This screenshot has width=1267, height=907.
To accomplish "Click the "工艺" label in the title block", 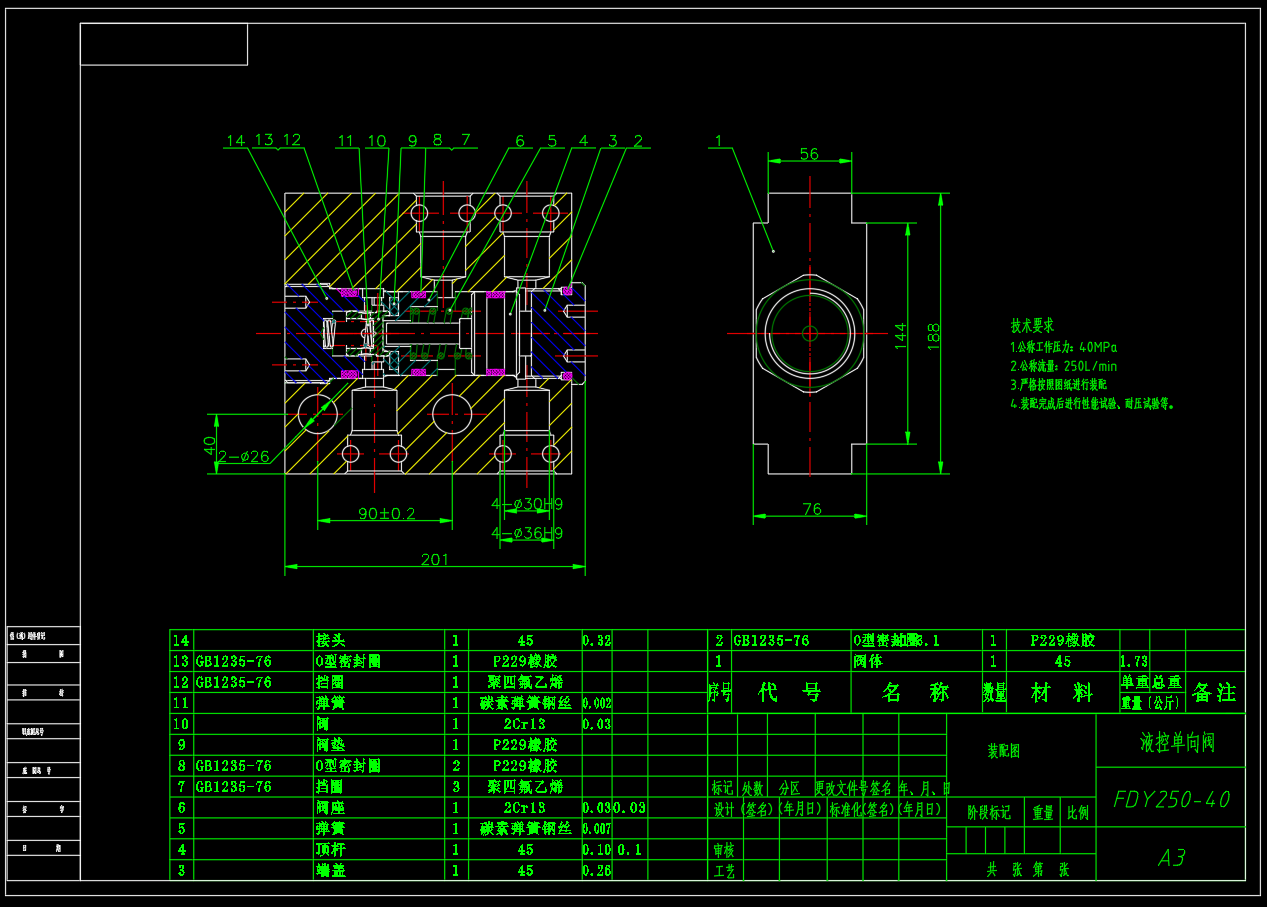I will (x=723, y=871).
